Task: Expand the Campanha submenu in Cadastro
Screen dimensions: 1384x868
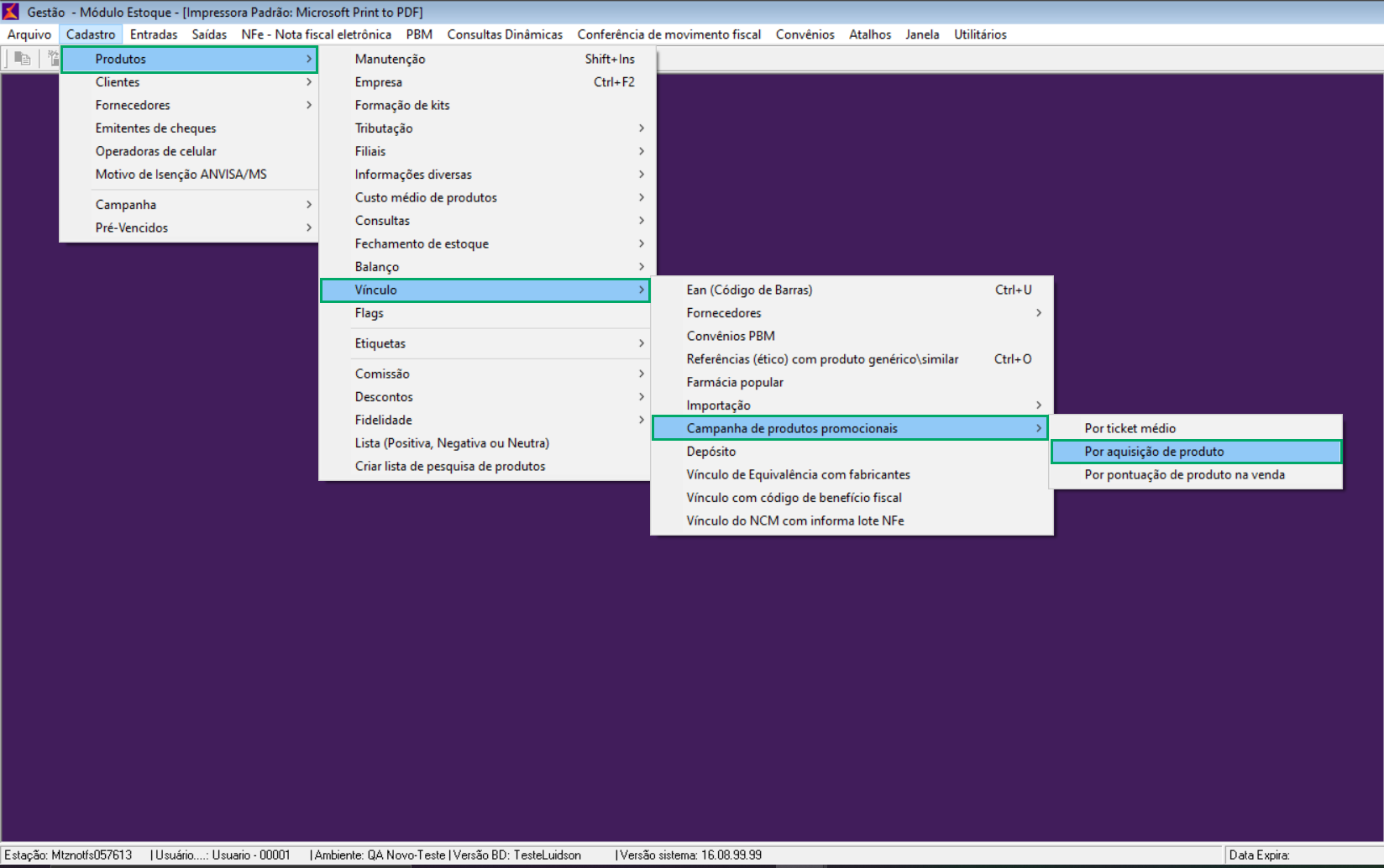Action: [189, 205]
